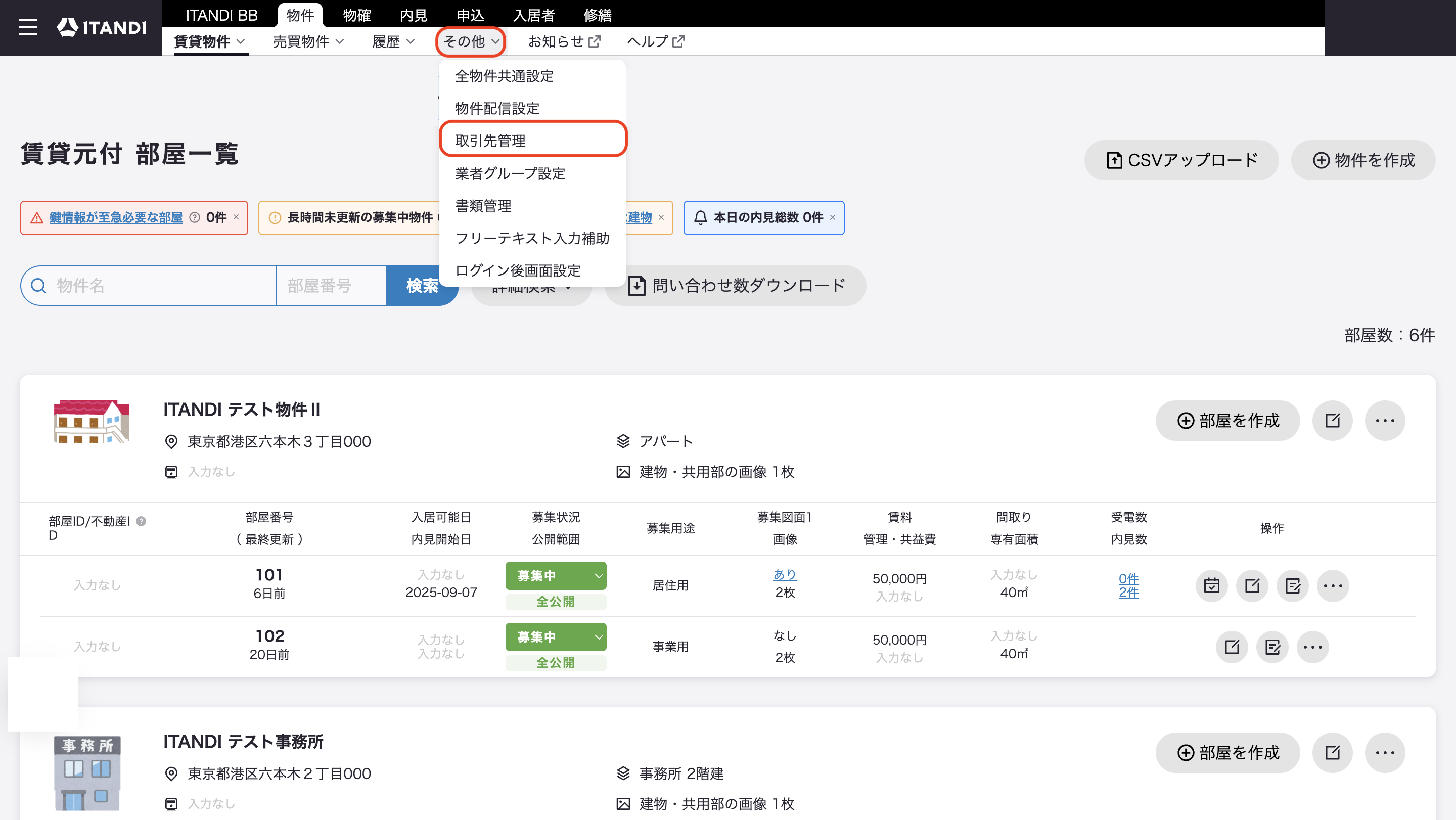Image resolution: width=1456 pixels, height=820 pixels.
Task: Click the 物件を作成 button
Action: coord(1363,160)
